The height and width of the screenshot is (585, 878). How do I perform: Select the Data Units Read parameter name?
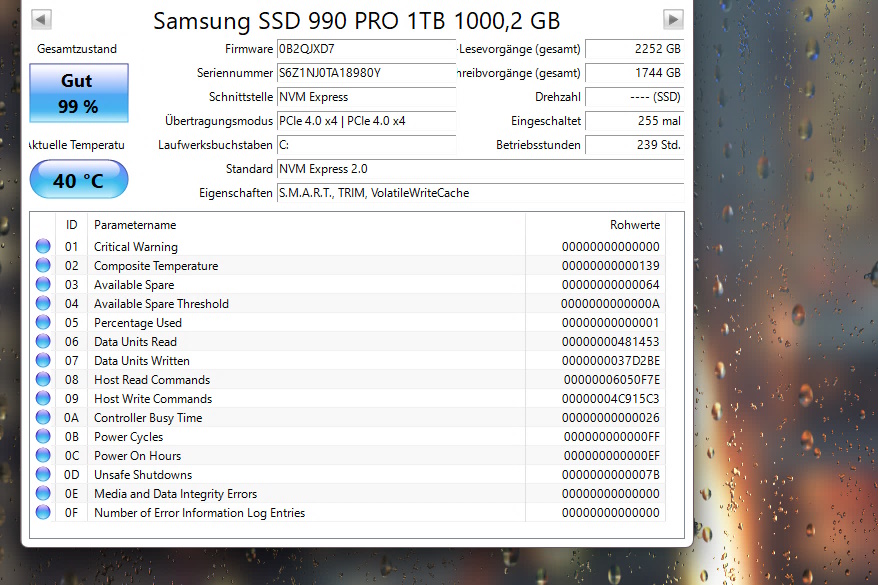[x=135, y=342]
